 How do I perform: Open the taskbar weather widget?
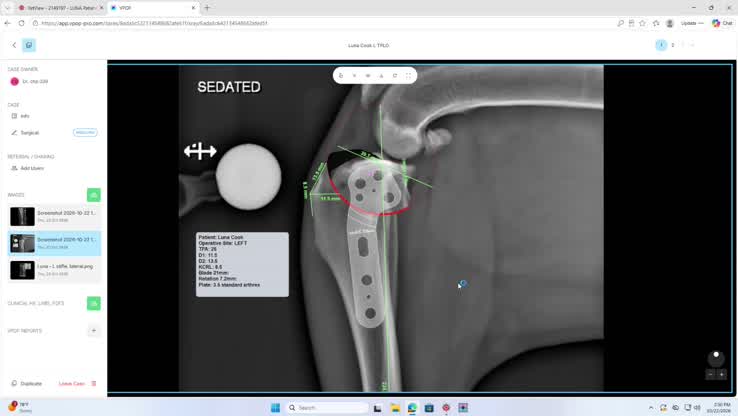(x=19, y=407)
